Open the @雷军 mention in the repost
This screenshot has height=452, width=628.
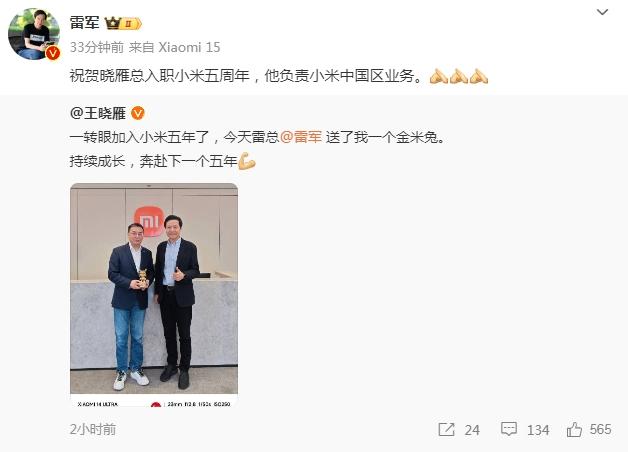[x=301, y=137]
